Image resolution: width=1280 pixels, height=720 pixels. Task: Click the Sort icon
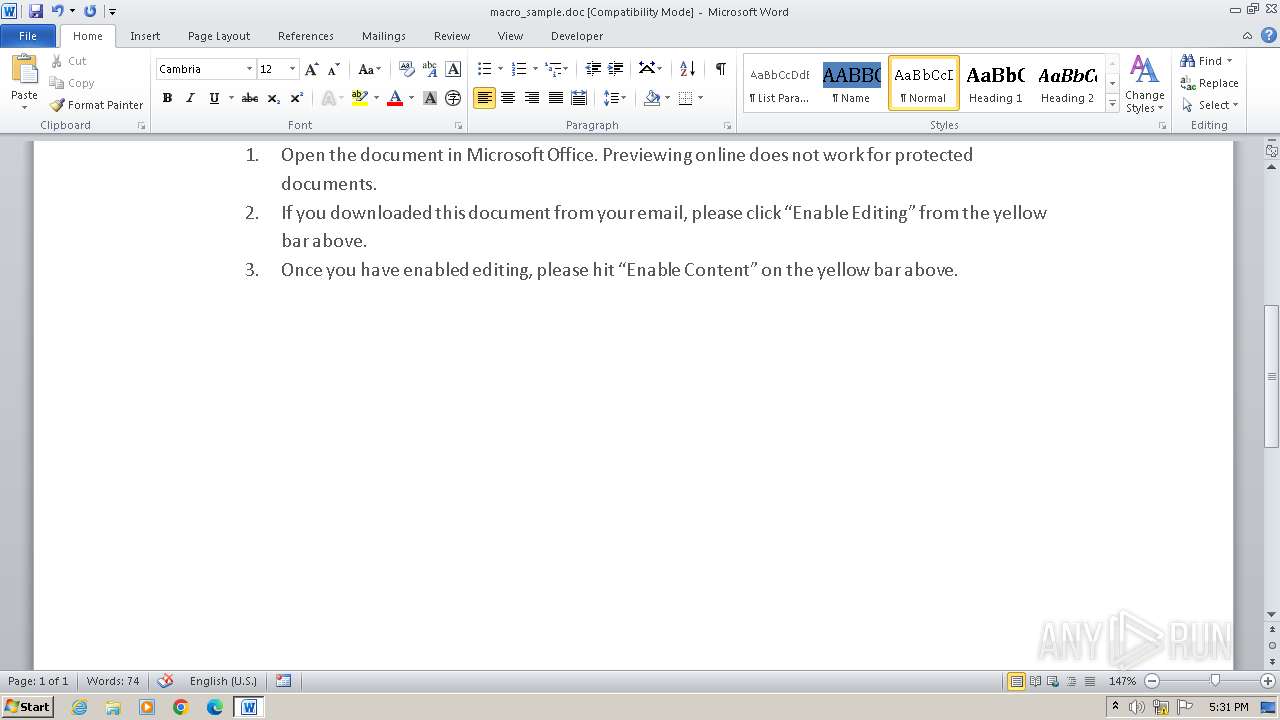687,69
